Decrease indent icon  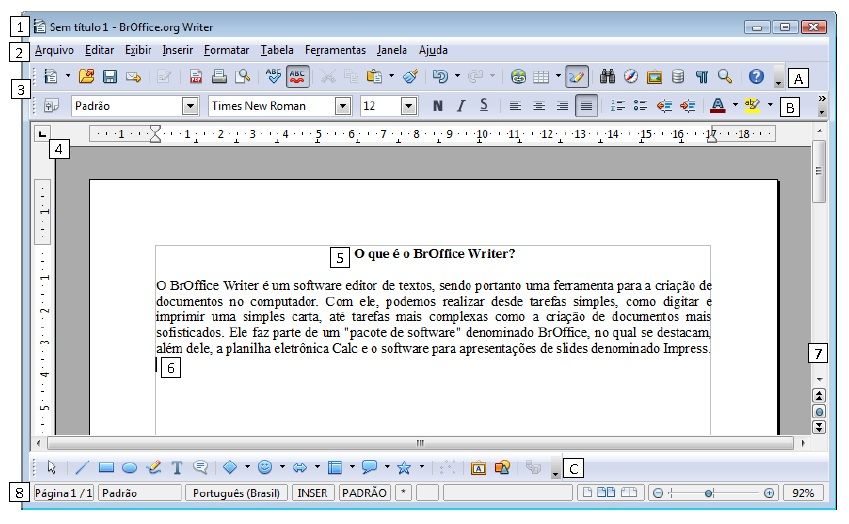pos(664,106)
